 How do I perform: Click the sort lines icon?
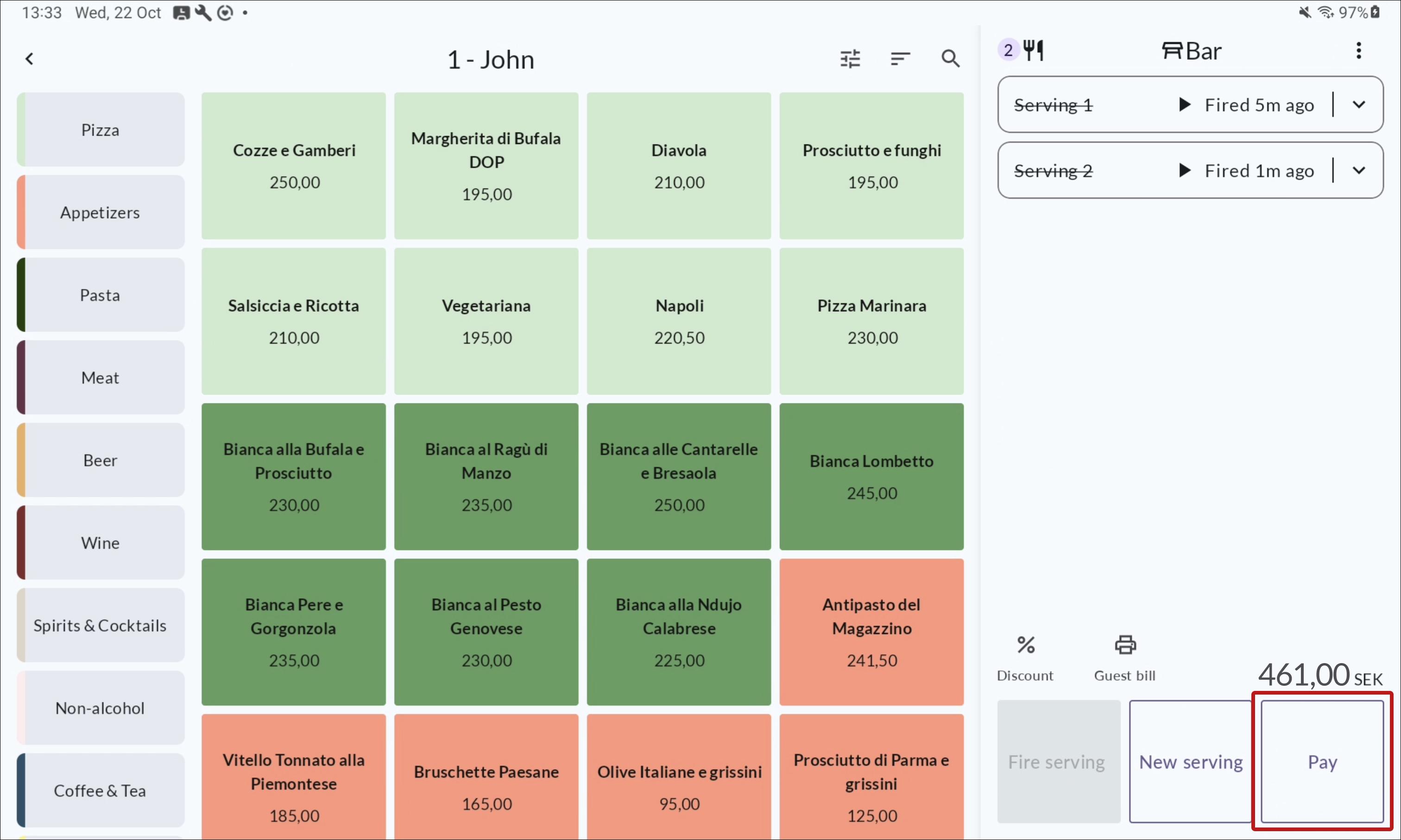pos(899,59)
